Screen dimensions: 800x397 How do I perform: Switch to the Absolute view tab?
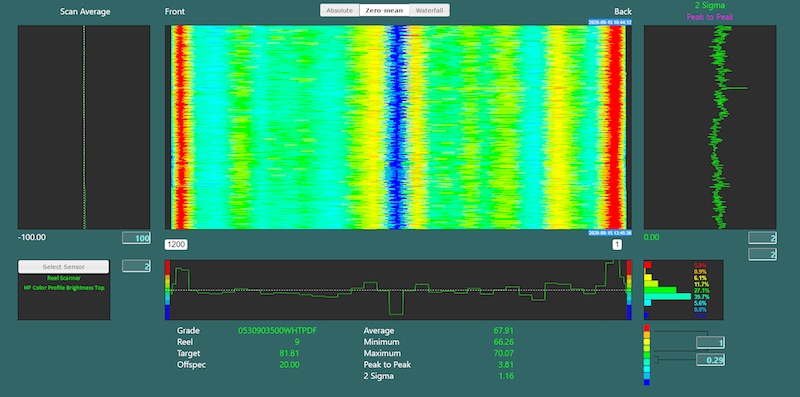(x=340, y=10)
